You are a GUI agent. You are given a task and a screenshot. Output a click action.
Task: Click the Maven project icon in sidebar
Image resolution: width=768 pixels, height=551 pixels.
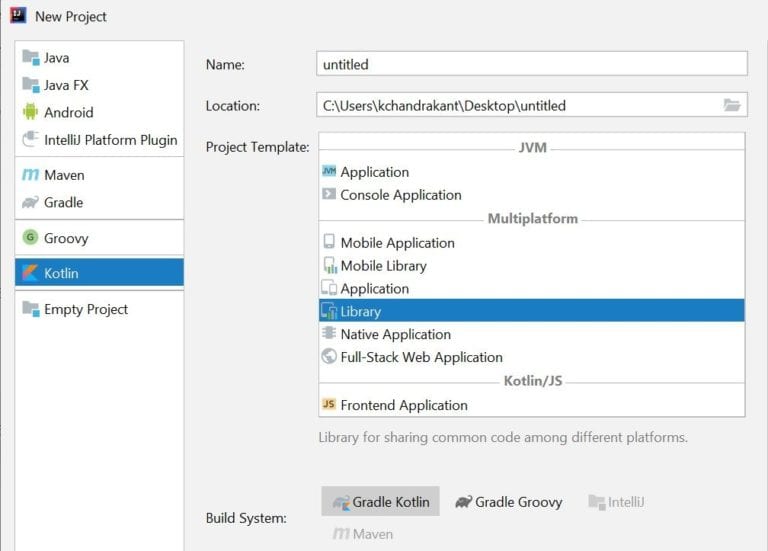(x=30, y=175)
